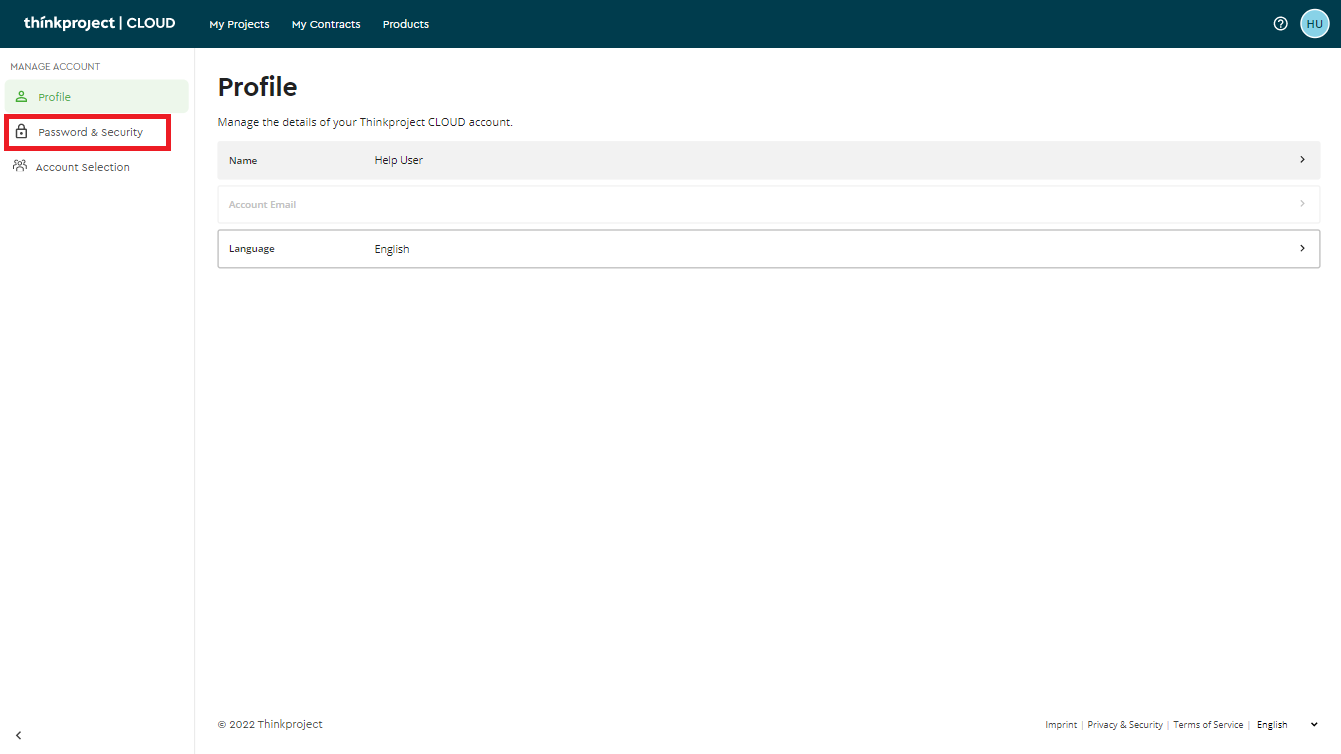1341x754 pixels.
Task: Click the help question mark icon
Action: 1280,24
